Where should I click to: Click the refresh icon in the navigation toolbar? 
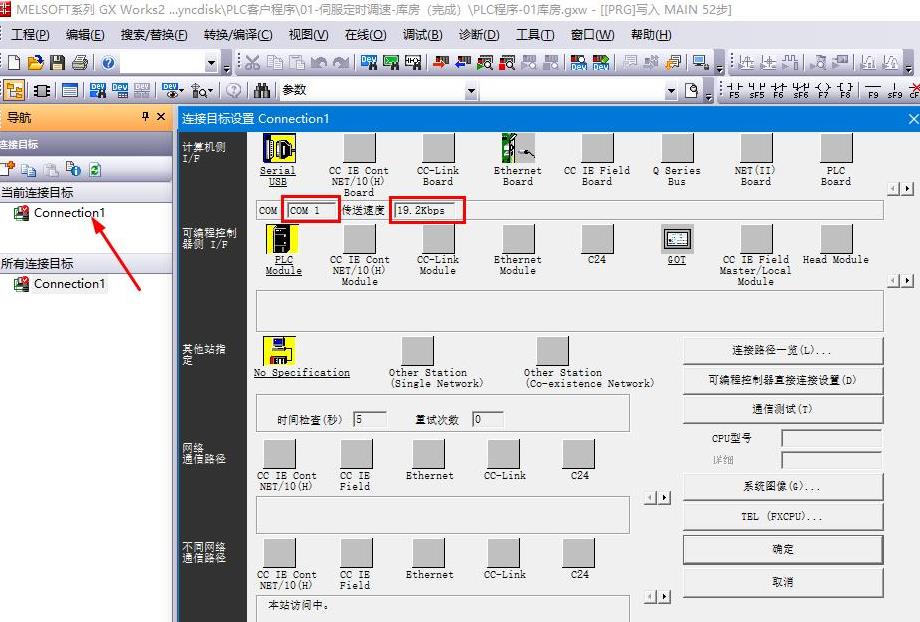94,170
